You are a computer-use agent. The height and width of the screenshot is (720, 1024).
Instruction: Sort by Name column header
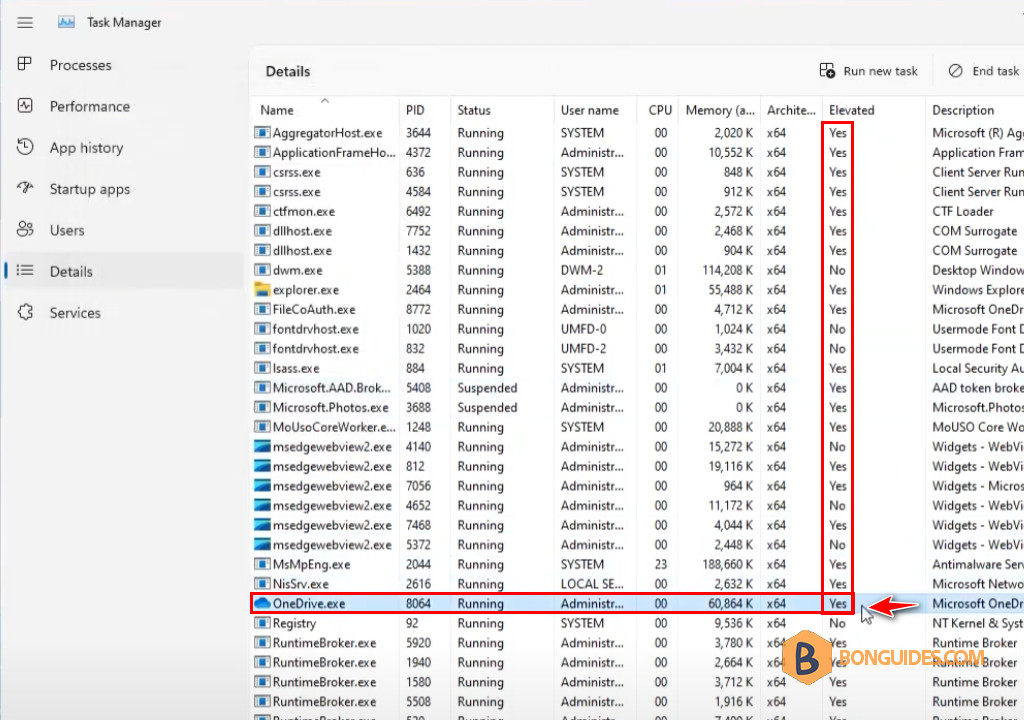tap(325, 110)
